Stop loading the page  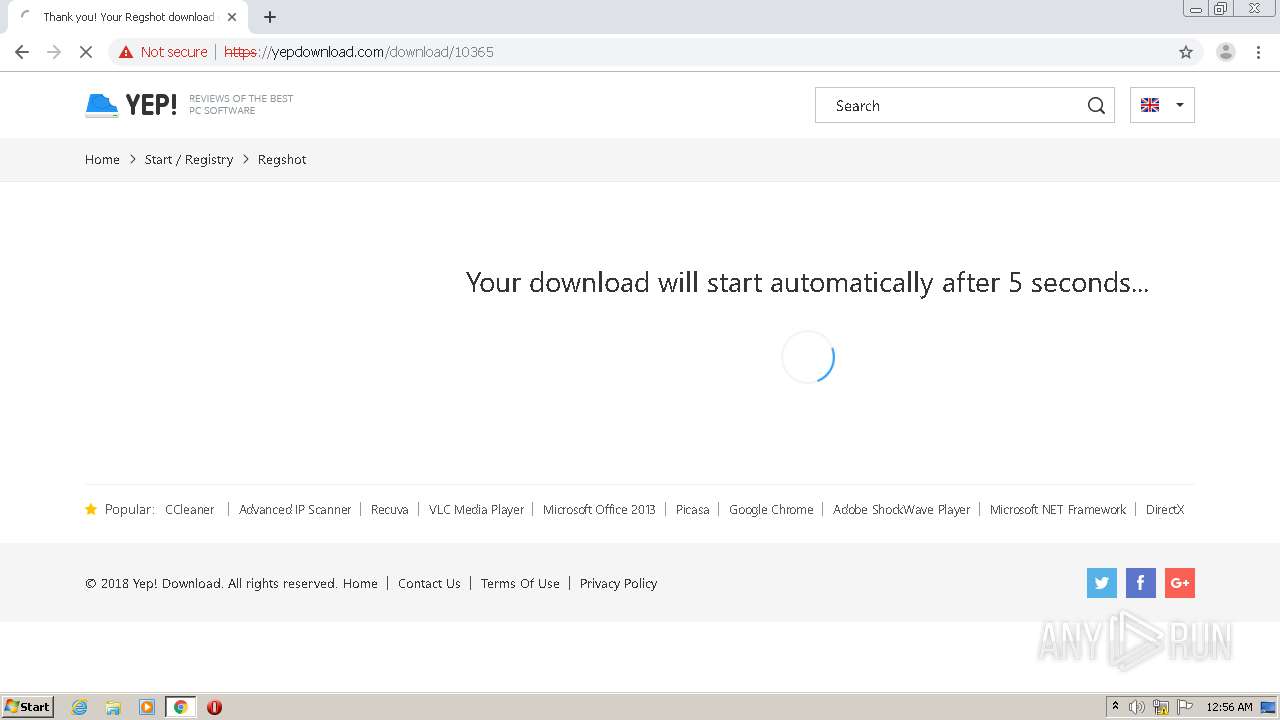tap(86, 52)
